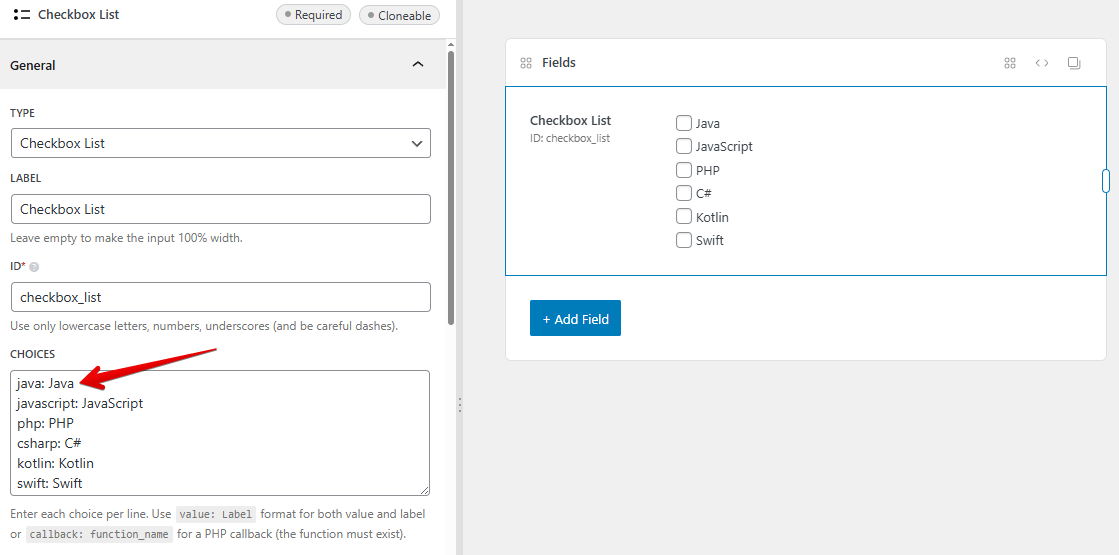Click the 'ID: checkbox_list' text in the preview
This screenshot has height=555, width=1119.
coord(569,138)
